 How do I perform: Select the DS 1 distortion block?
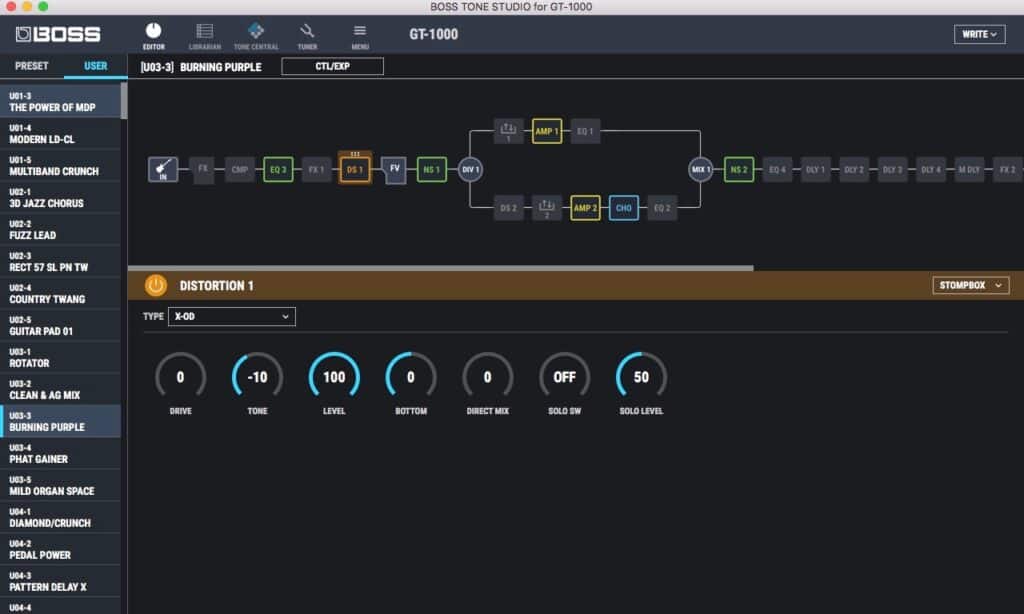[355, 169]
